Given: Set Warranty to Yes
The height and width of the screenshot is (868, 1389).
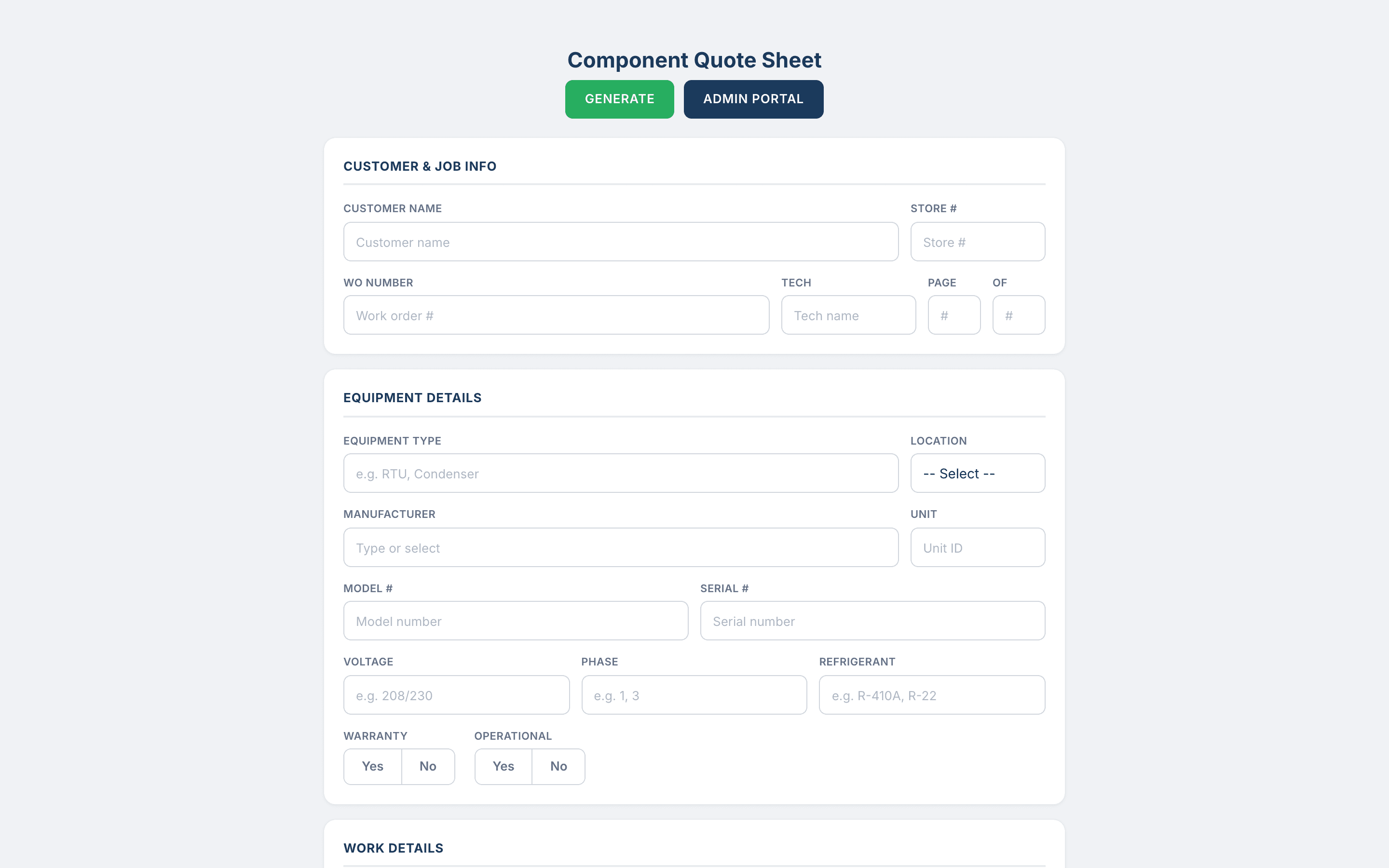Looking at the screenshot, I should coord(372,766).
